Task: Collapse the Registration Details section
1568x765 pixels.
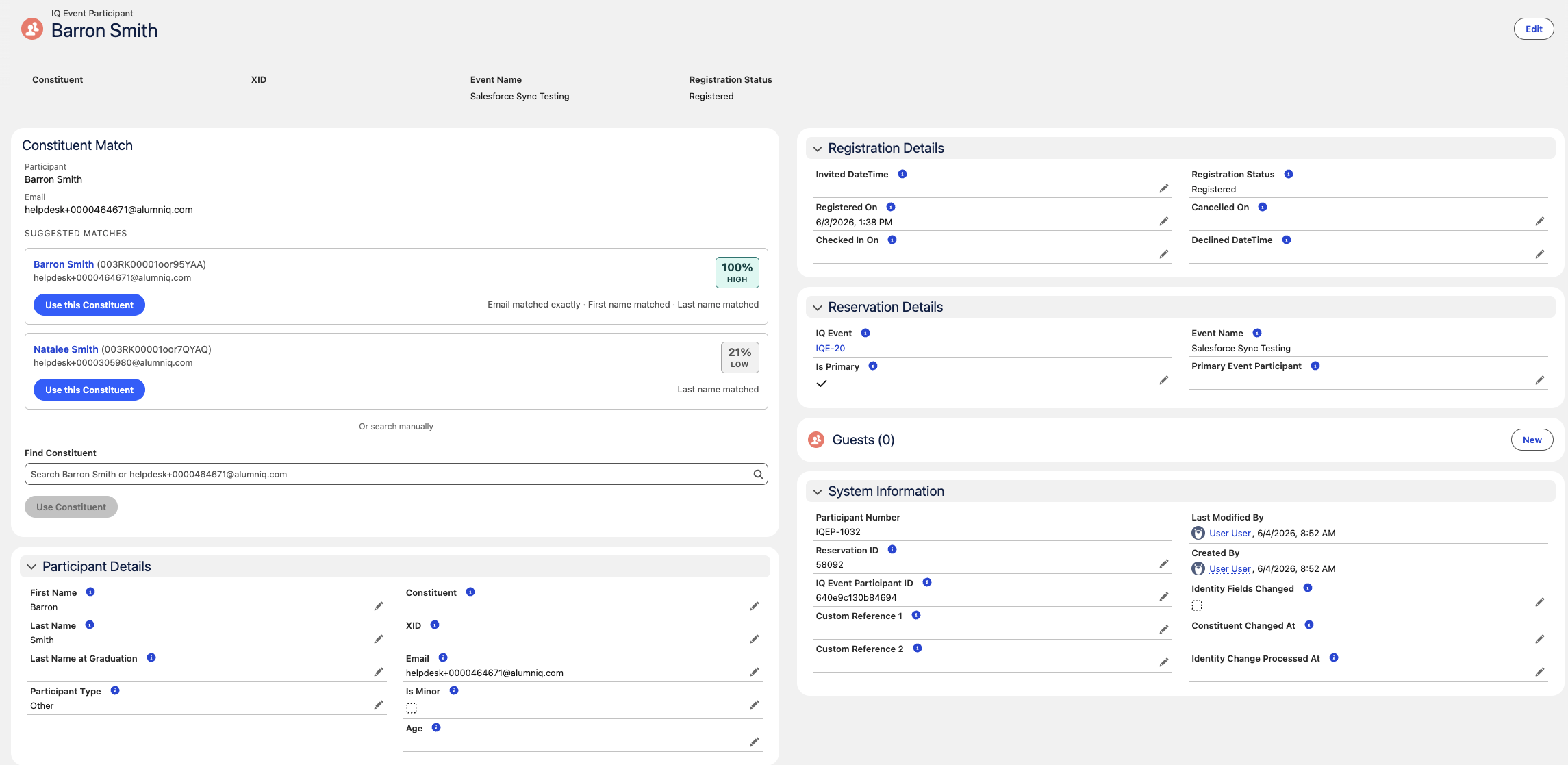Action: point(818,149)
